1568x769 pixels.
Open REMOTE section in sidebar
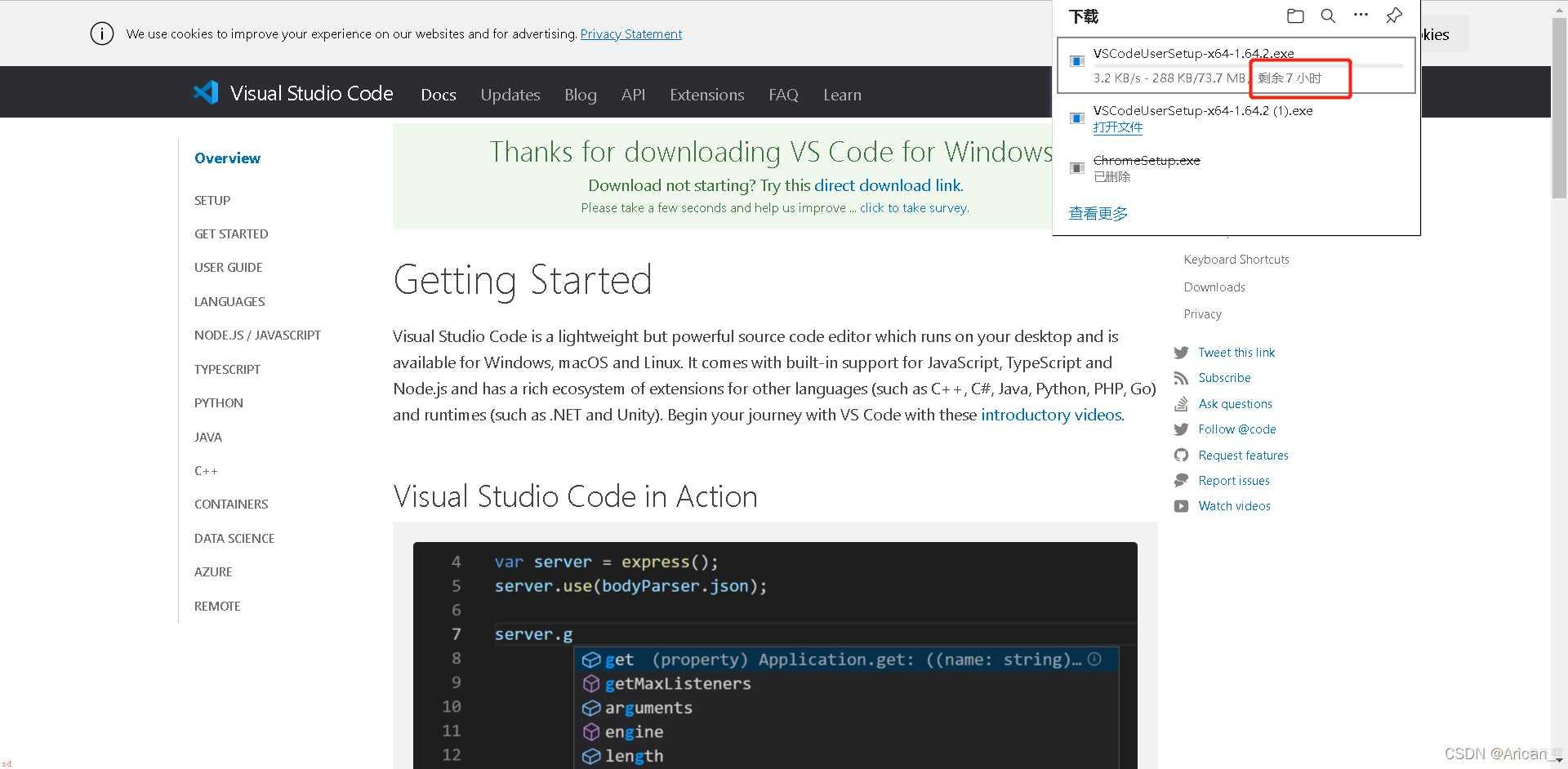(x=217, y=606)
